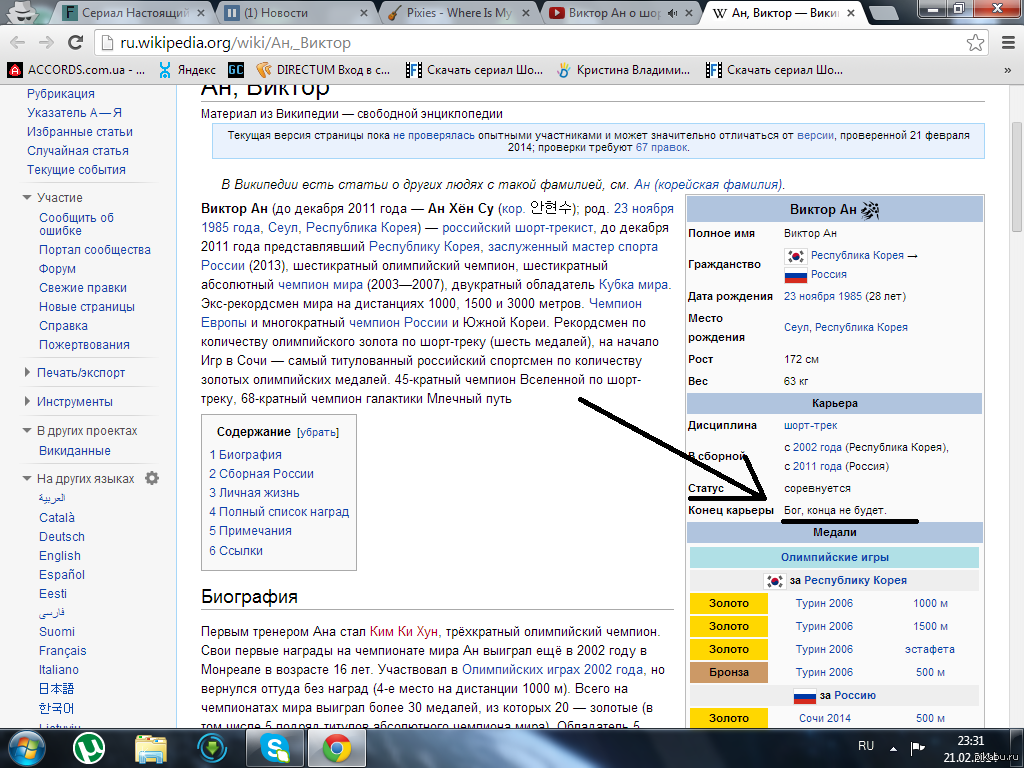This screenshot has height=768, width=1024.
Task: Click the page vertical scrollbar thumb
Action: [1017, 176]
